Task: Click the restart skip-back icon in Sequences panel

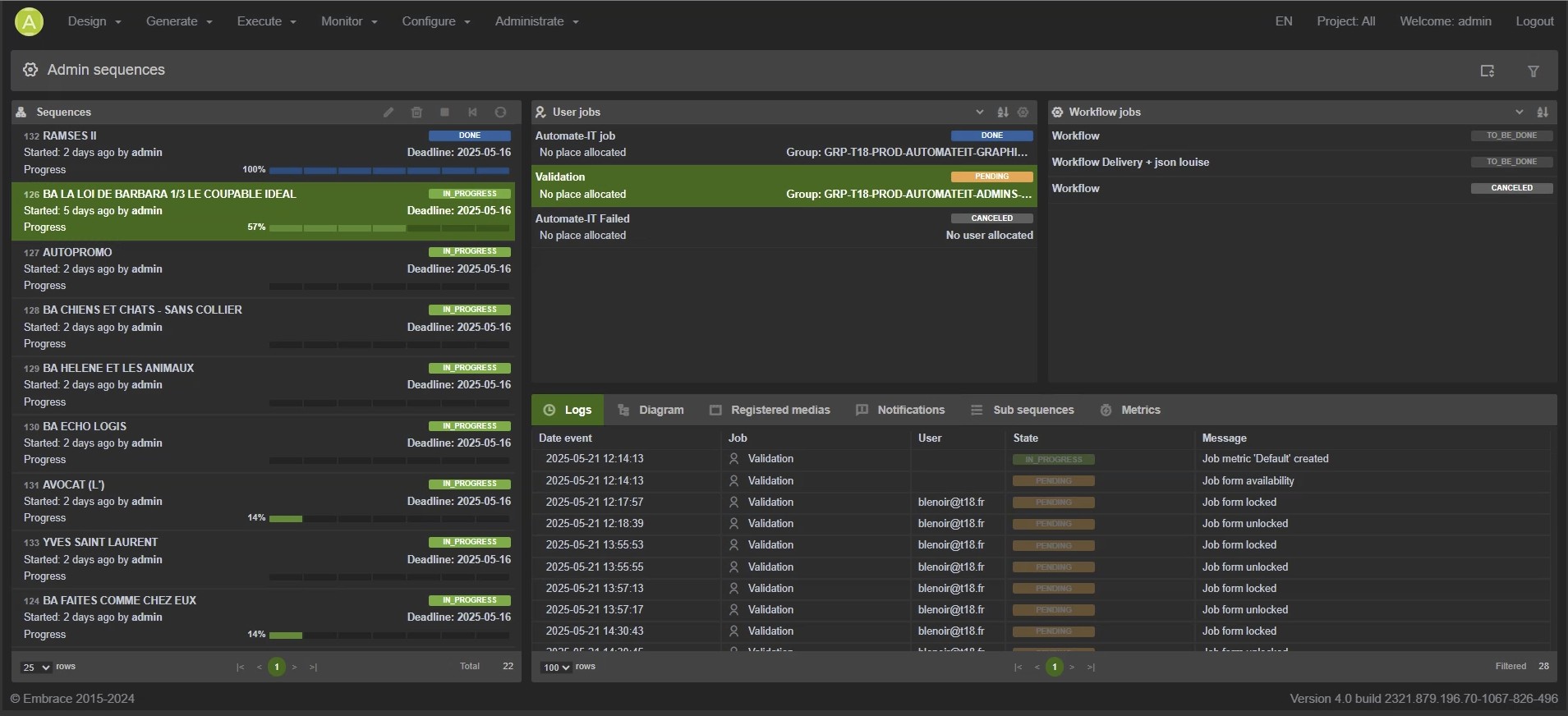Action: coord(472,112)
